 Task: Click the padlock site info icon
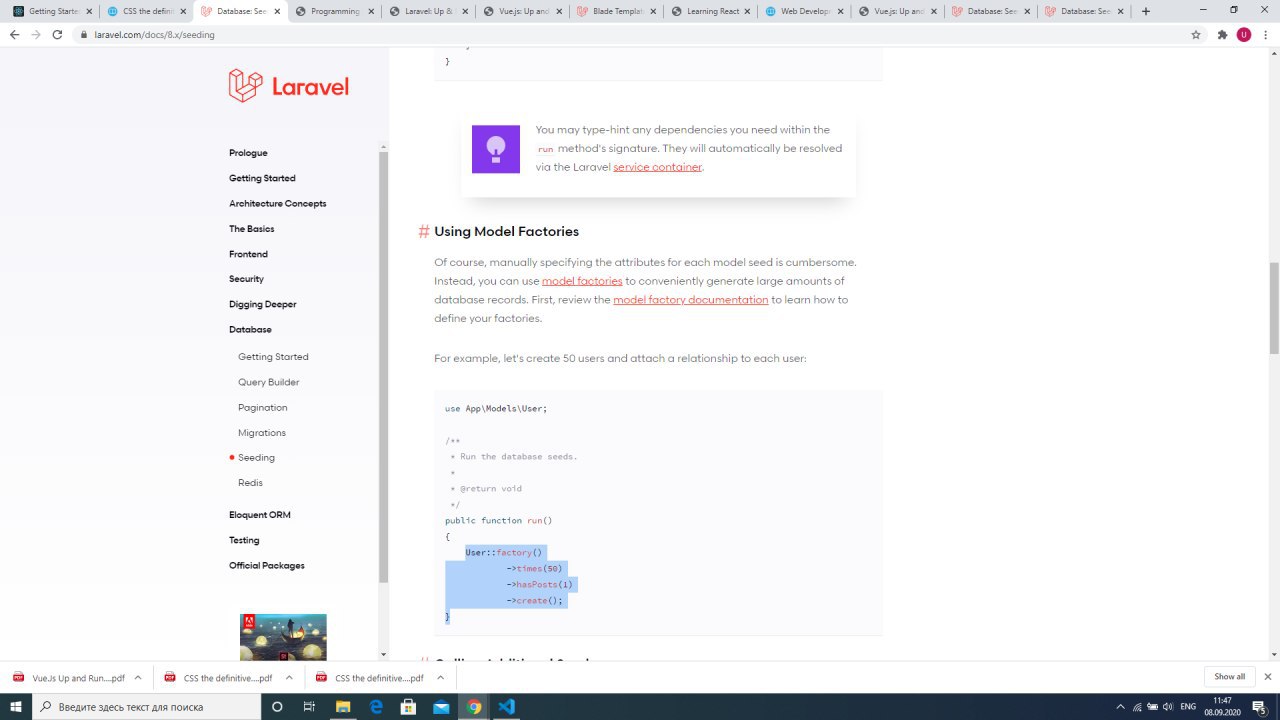click(86, 34)
